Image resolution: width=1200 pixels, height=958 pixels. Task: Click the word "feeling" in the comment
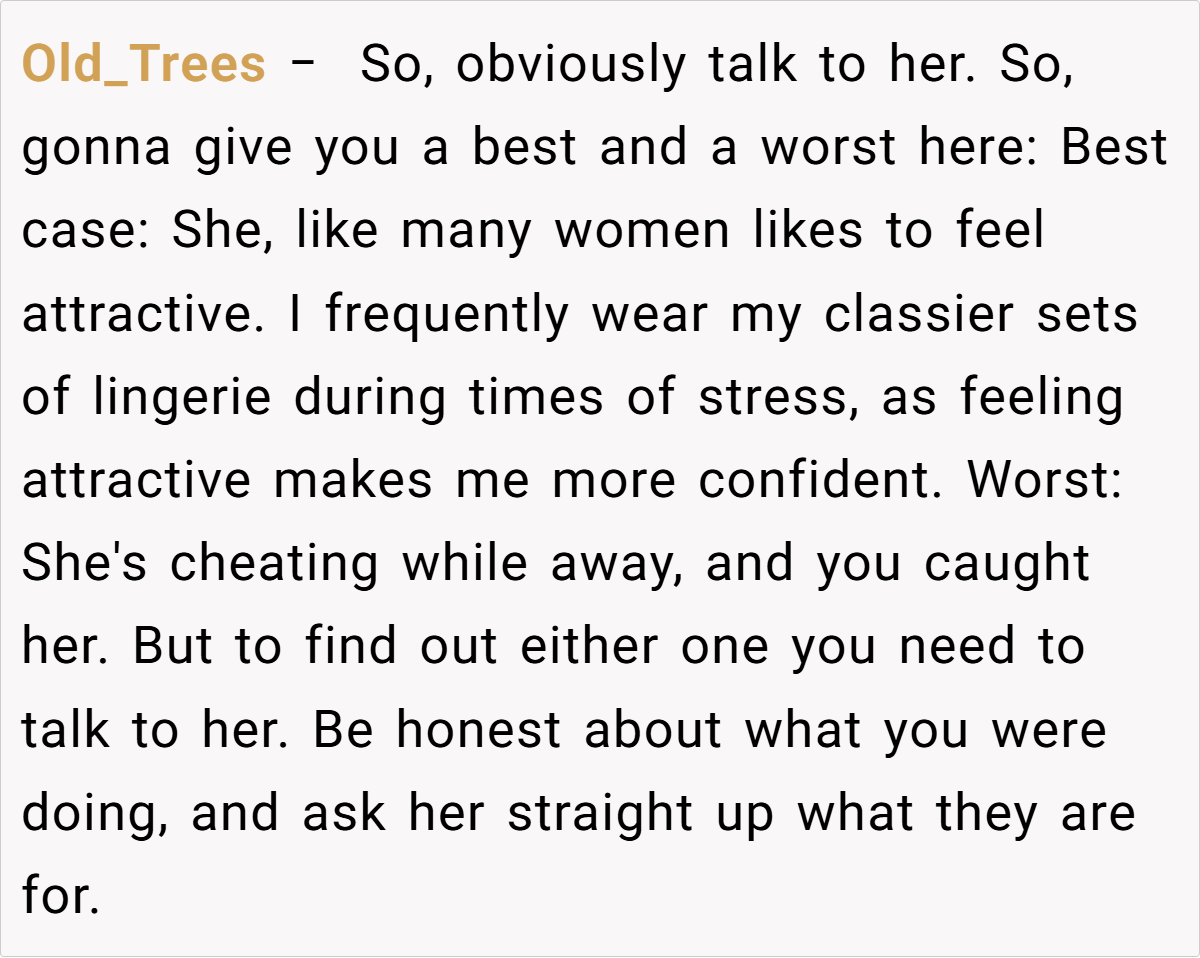click(x=1041, y=397)
